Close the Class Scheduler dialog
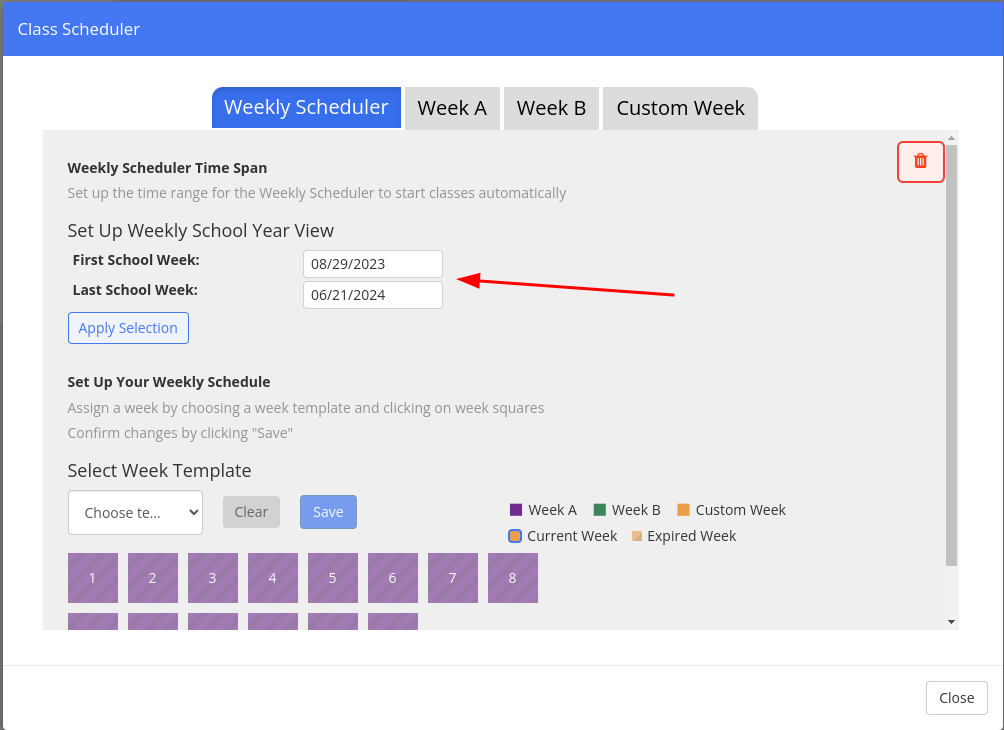The image size is (1004, 730). pos(957,698)
